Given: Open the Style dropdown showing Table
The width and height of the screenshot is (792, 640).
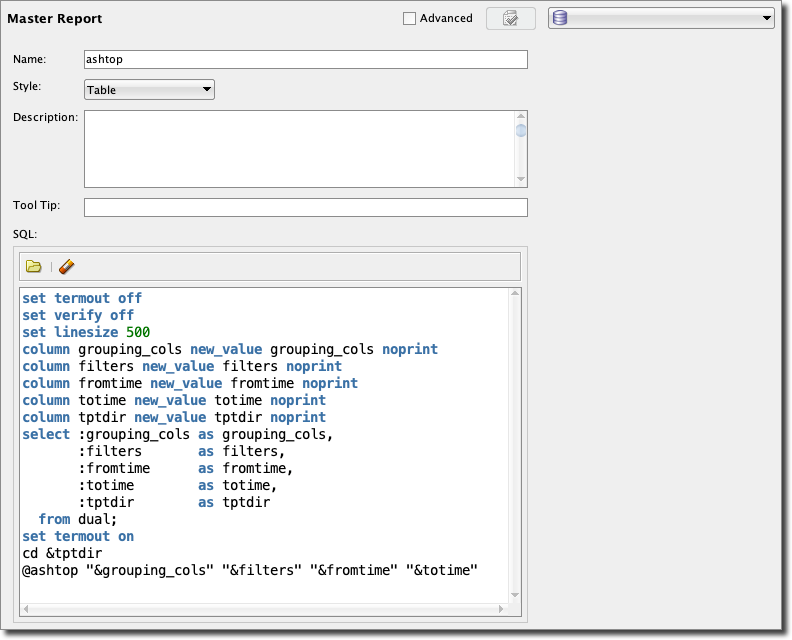Looking at the screenshot, I should coord(149,89).
